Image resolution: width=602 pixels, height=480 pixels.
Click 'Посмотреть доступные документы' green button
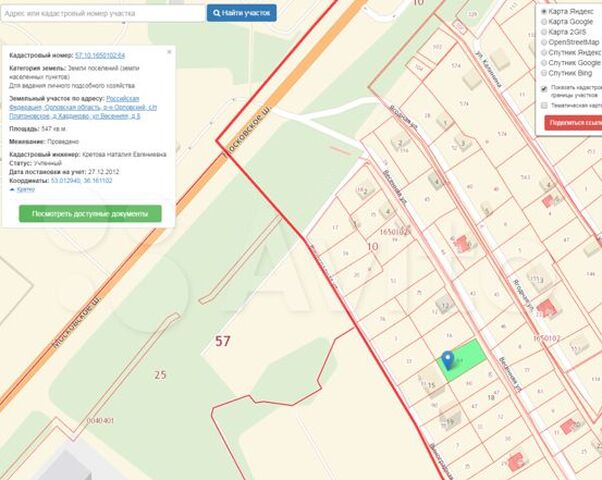(x=90, y=214)
